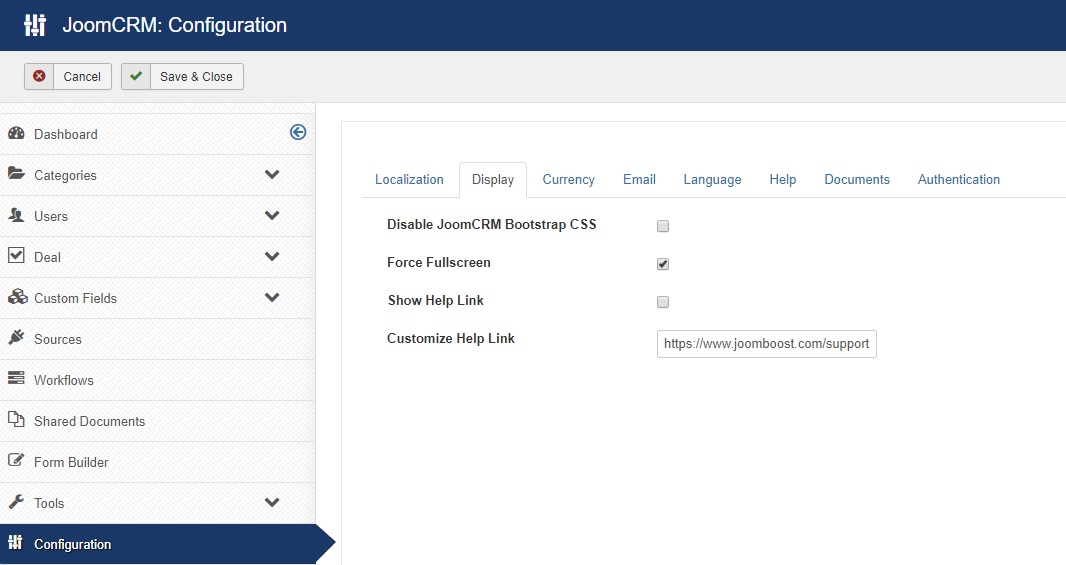Screen dimensions: 1066x565
Task: Focus the Customize Help Link field
Action: point(766,344)
